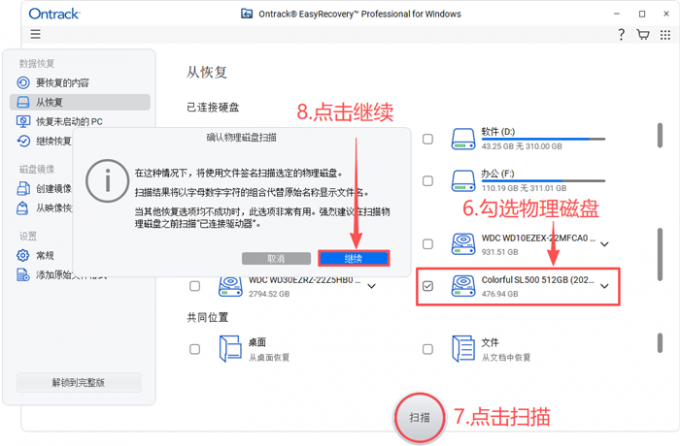Click 476.94 GB size text
680x446 pixels.
pos(500,294)
